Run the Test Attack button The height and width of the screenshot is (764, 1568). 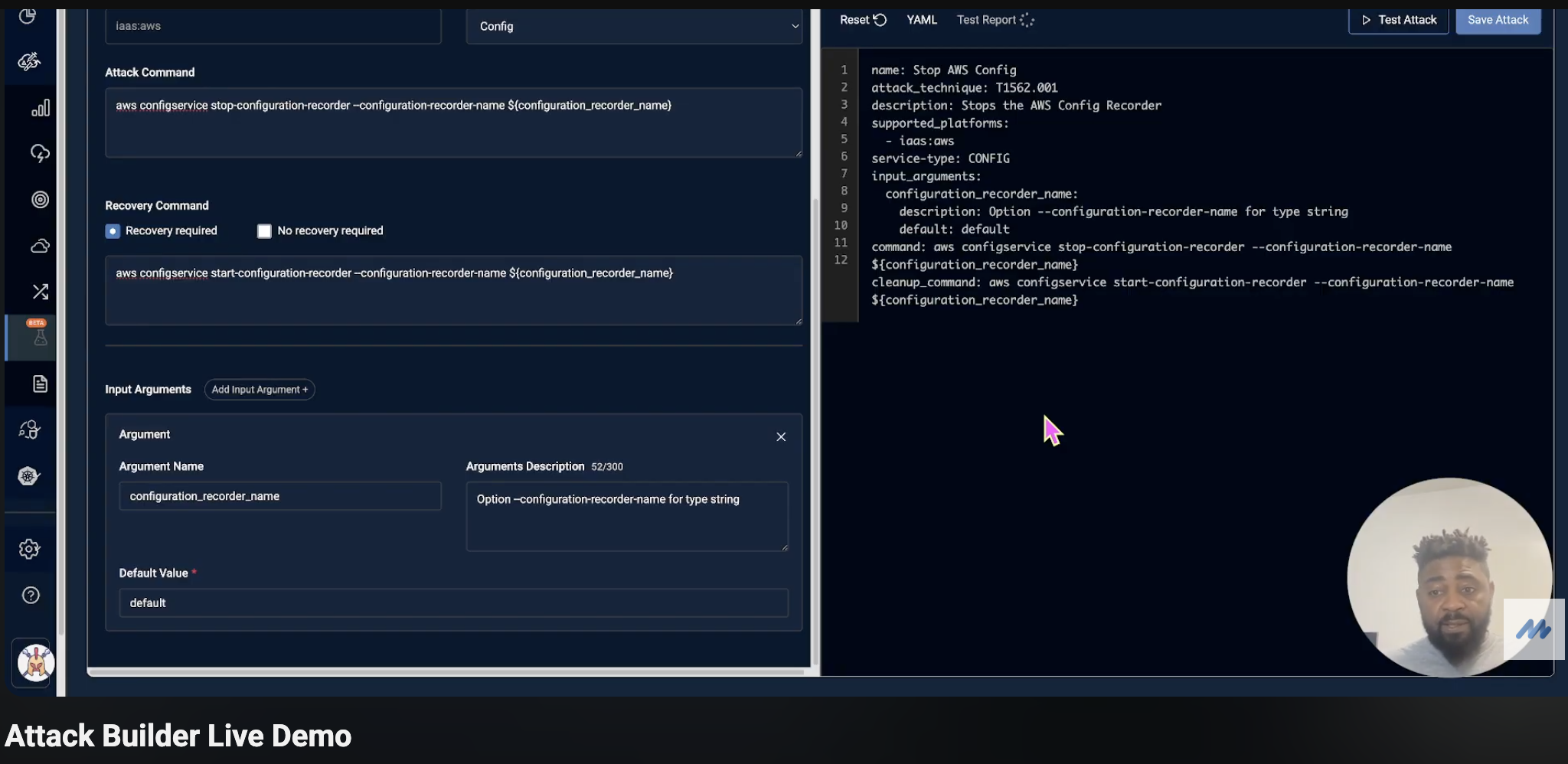pos(1397,20)
